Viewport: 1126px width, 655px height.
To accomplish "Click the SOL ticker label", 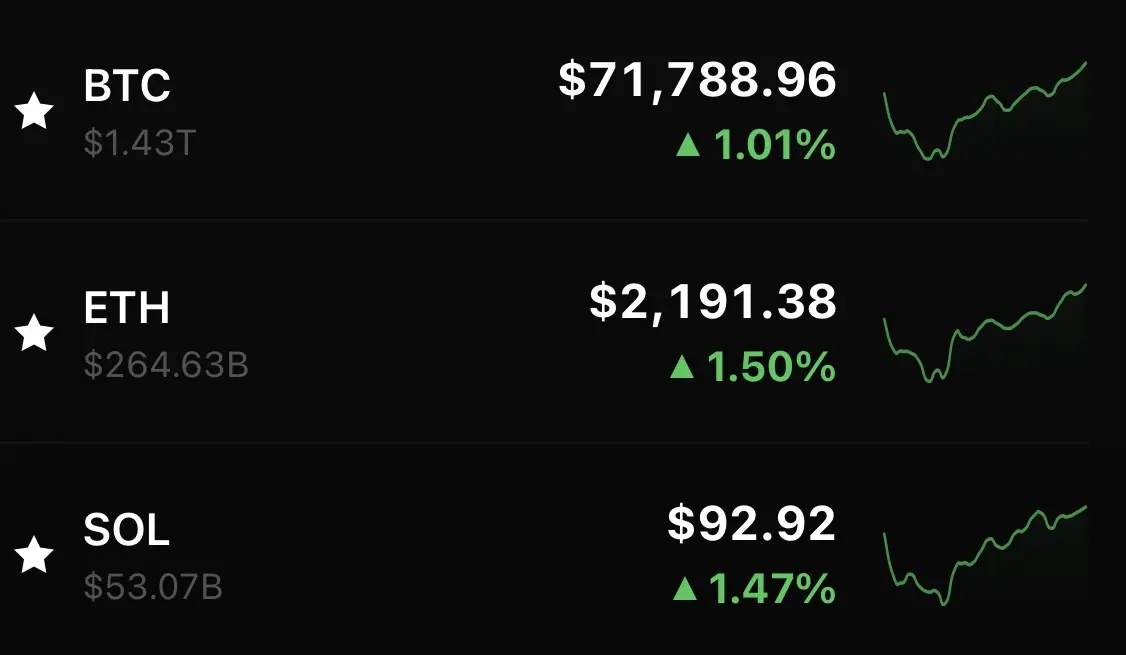I will pos(127,531).
